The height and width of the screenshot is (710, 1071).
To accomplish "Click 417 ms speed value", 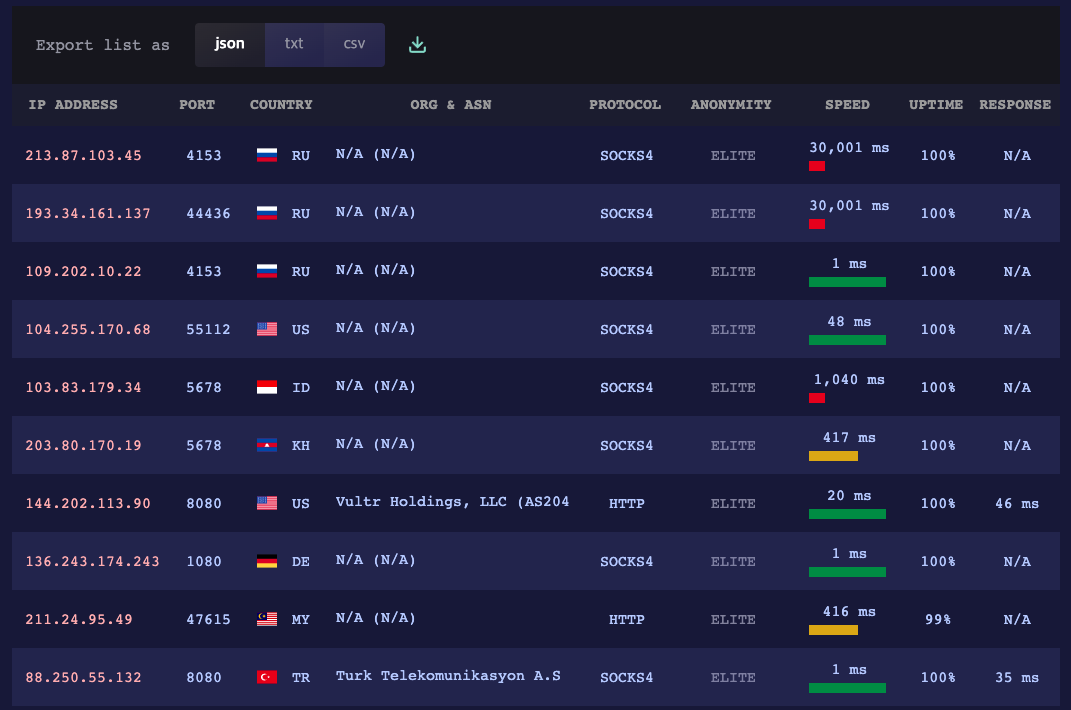I will (849, 438).
